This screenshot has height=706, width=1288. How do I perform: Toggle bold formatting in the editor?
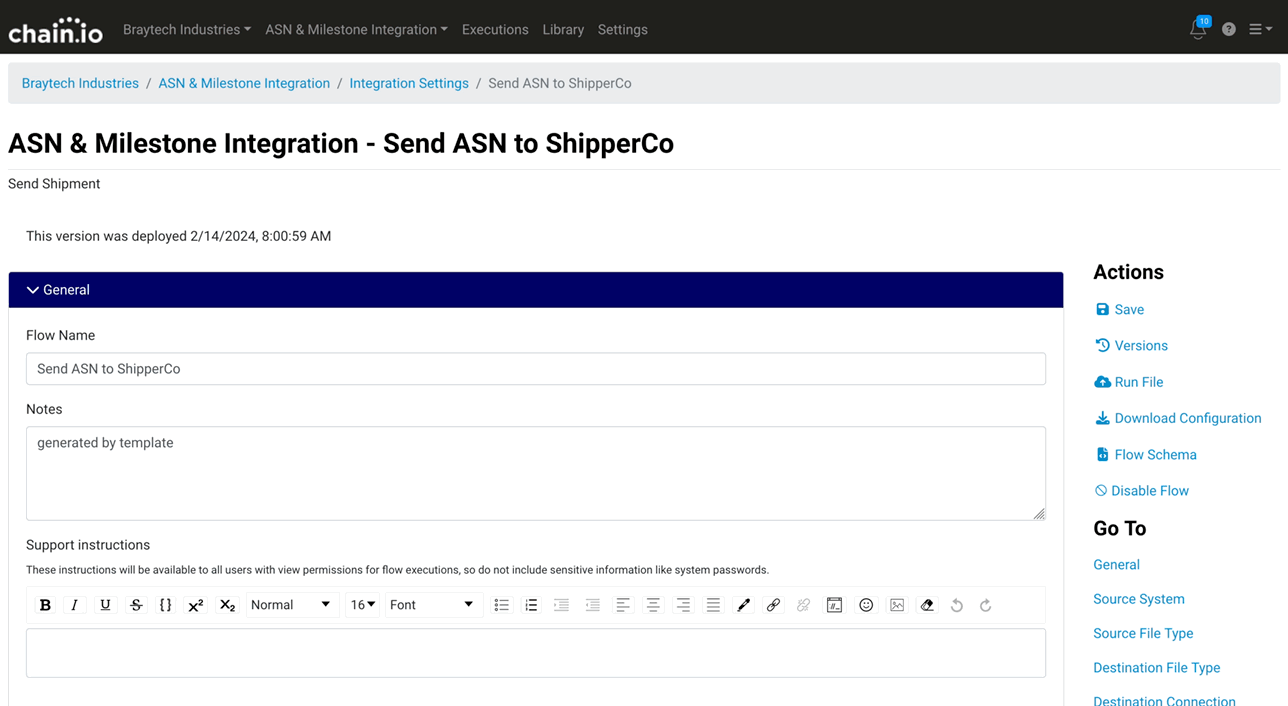pyautogui.click(x=45, y=605)
